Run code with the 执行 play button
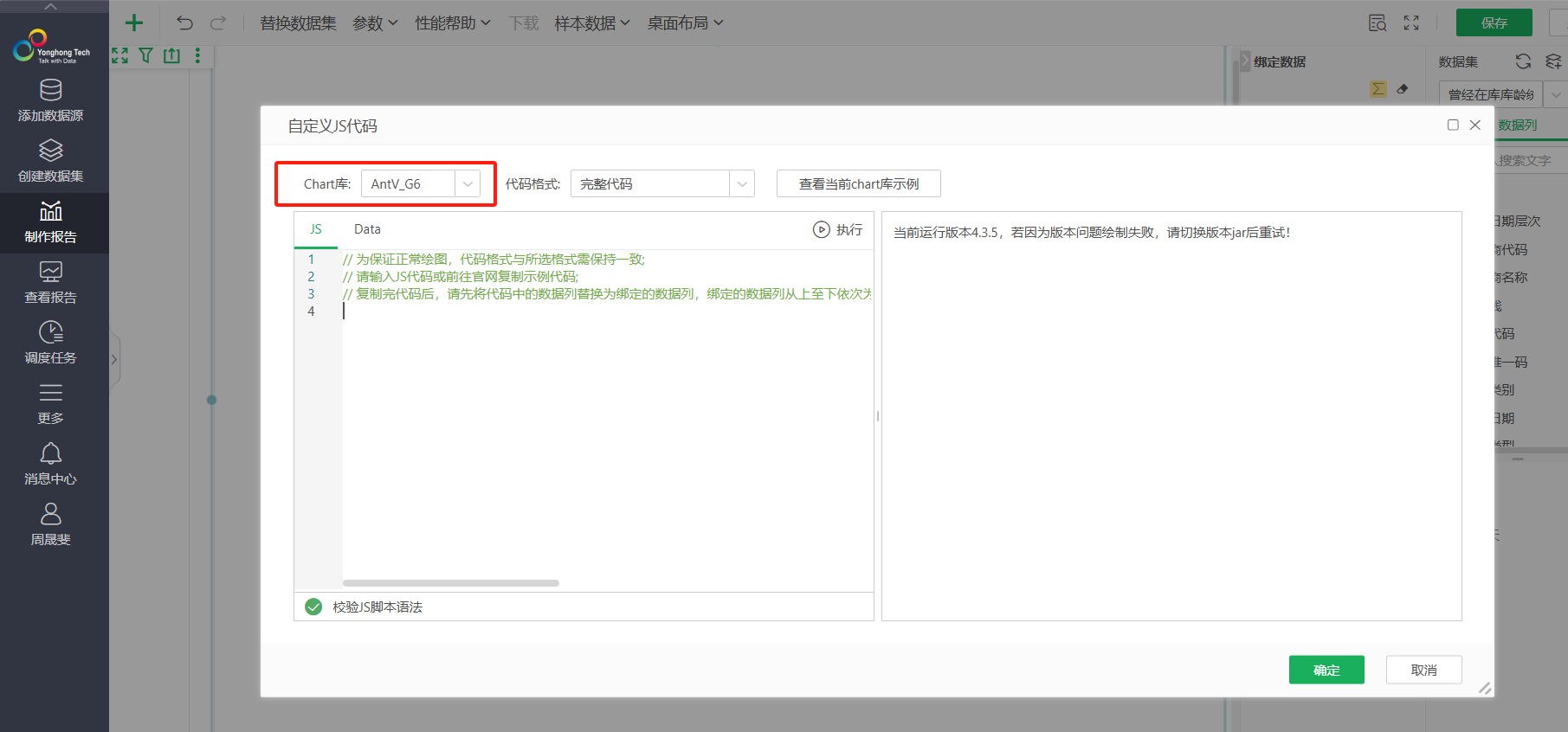1568x732 pixels. (x=837, y=229)
